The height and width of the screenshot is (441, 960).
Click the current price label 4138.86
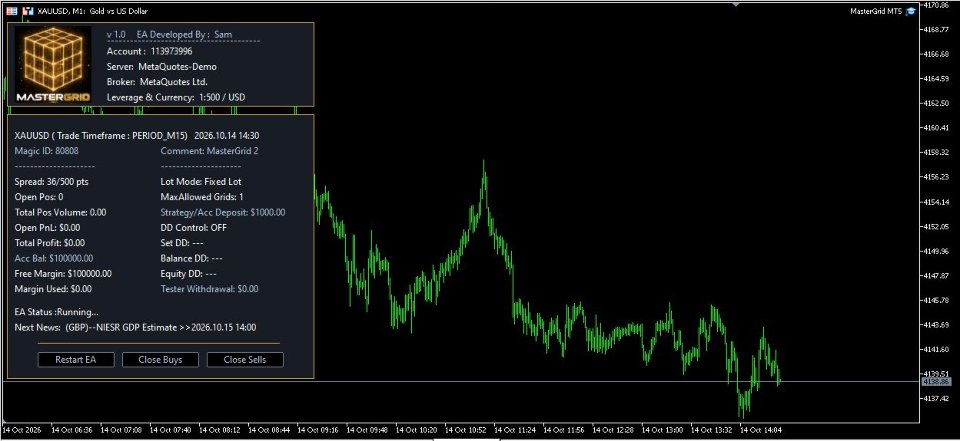point(937,382)
